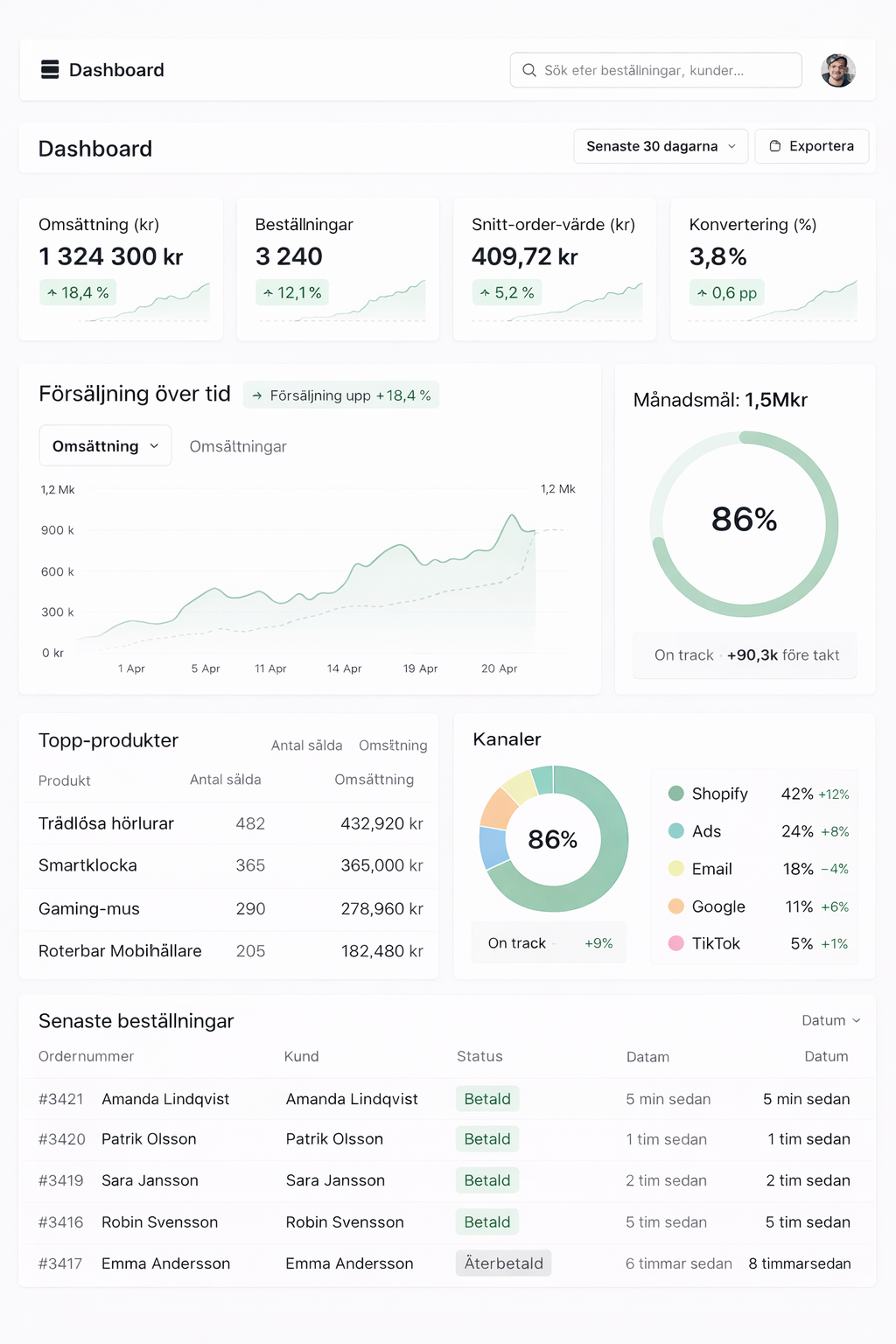This screenshot has width=896, height=1344.
Task: Switch to the Omsättningar tab
Action: pyautogui.click(x=238, y=446)
